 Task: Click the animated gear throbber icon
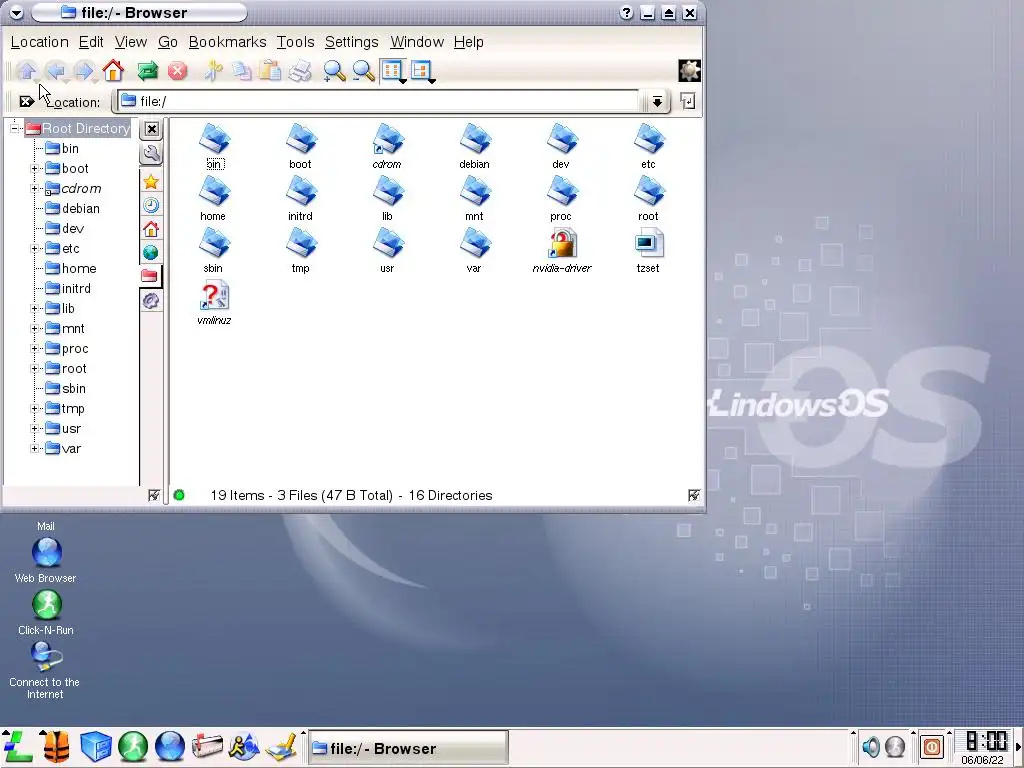690,71
